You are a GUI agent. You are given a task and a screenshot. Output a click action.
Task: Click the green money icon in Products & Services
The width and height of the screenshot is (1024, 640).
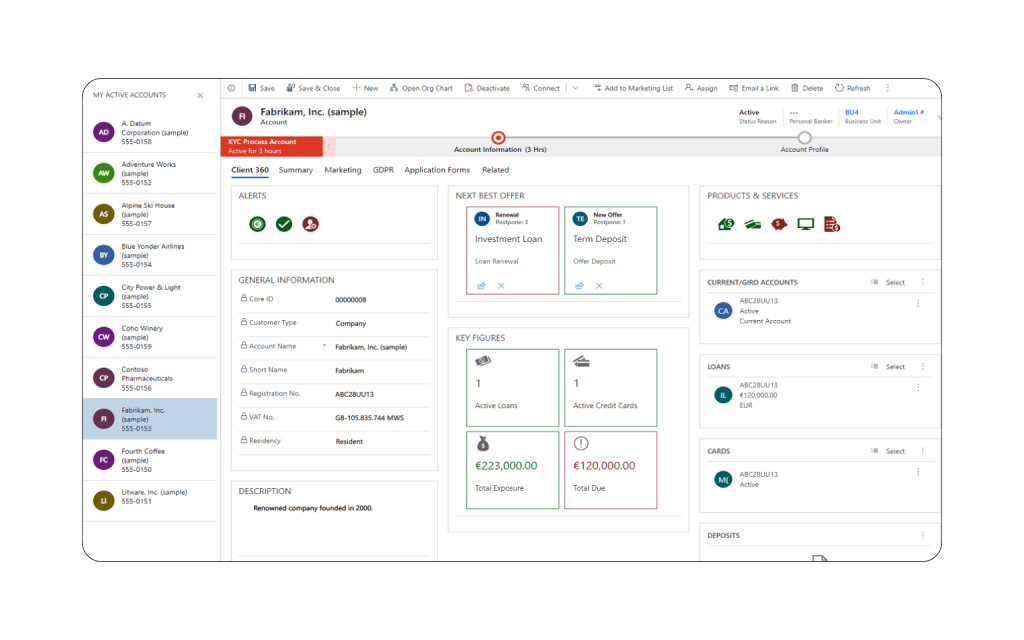(x=726, y=224)
